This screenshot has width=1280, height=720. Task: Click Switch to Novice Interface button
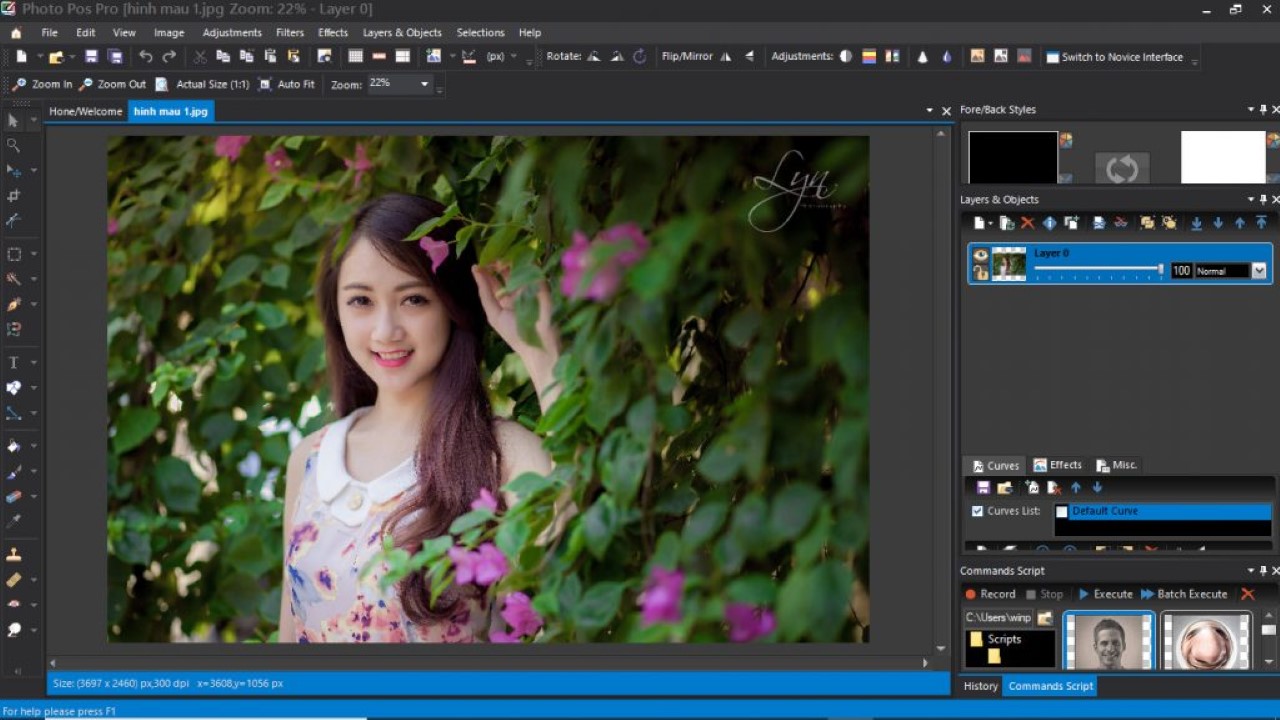1114,57
